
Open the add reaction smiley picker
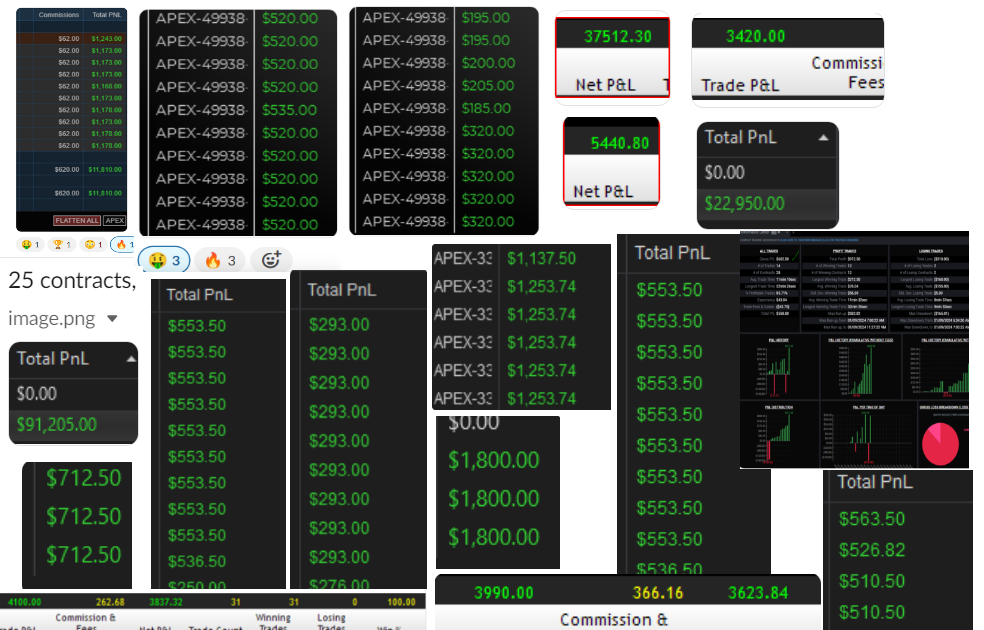tap(270, 261)
